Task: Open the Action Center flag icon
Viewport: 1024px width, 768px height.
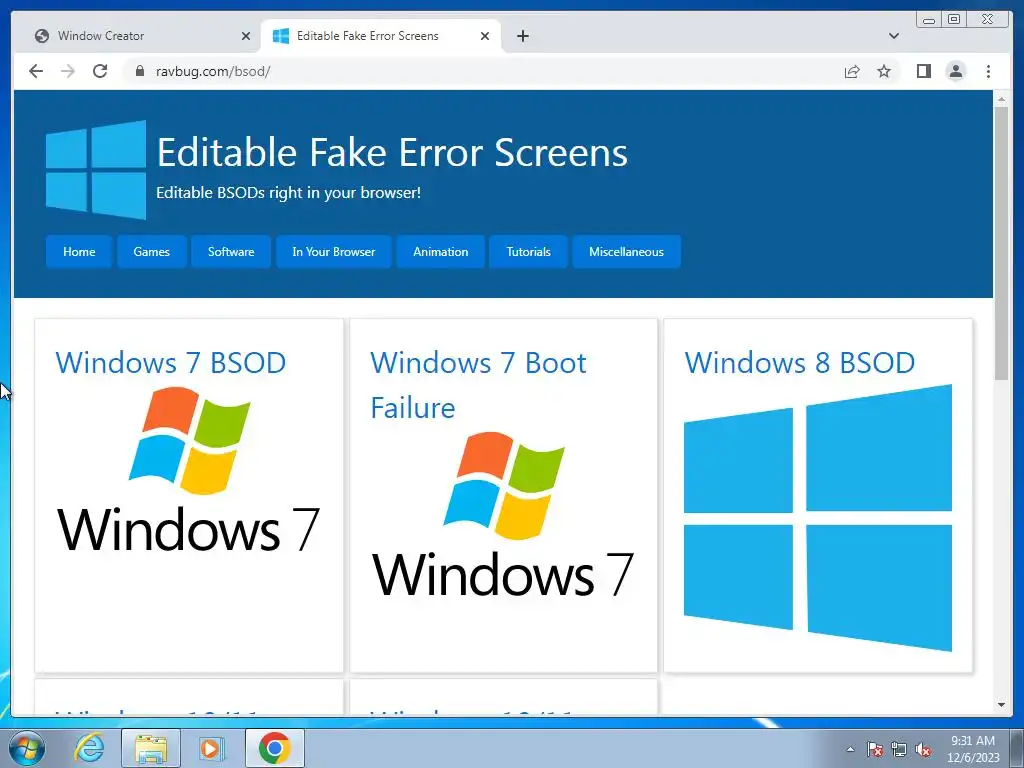Action: tap(875, 749)
